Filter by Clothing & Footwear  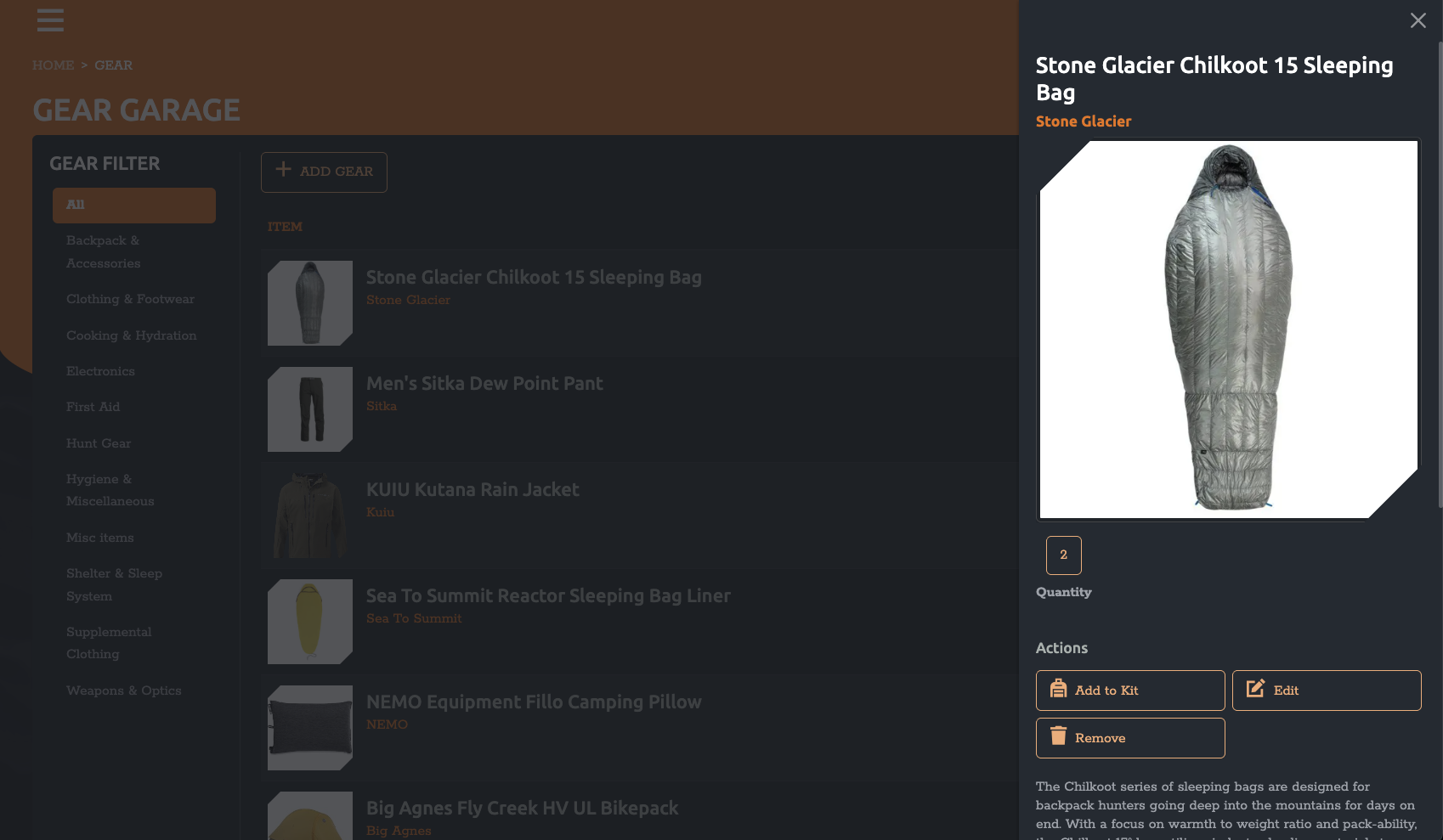(134, 299)
